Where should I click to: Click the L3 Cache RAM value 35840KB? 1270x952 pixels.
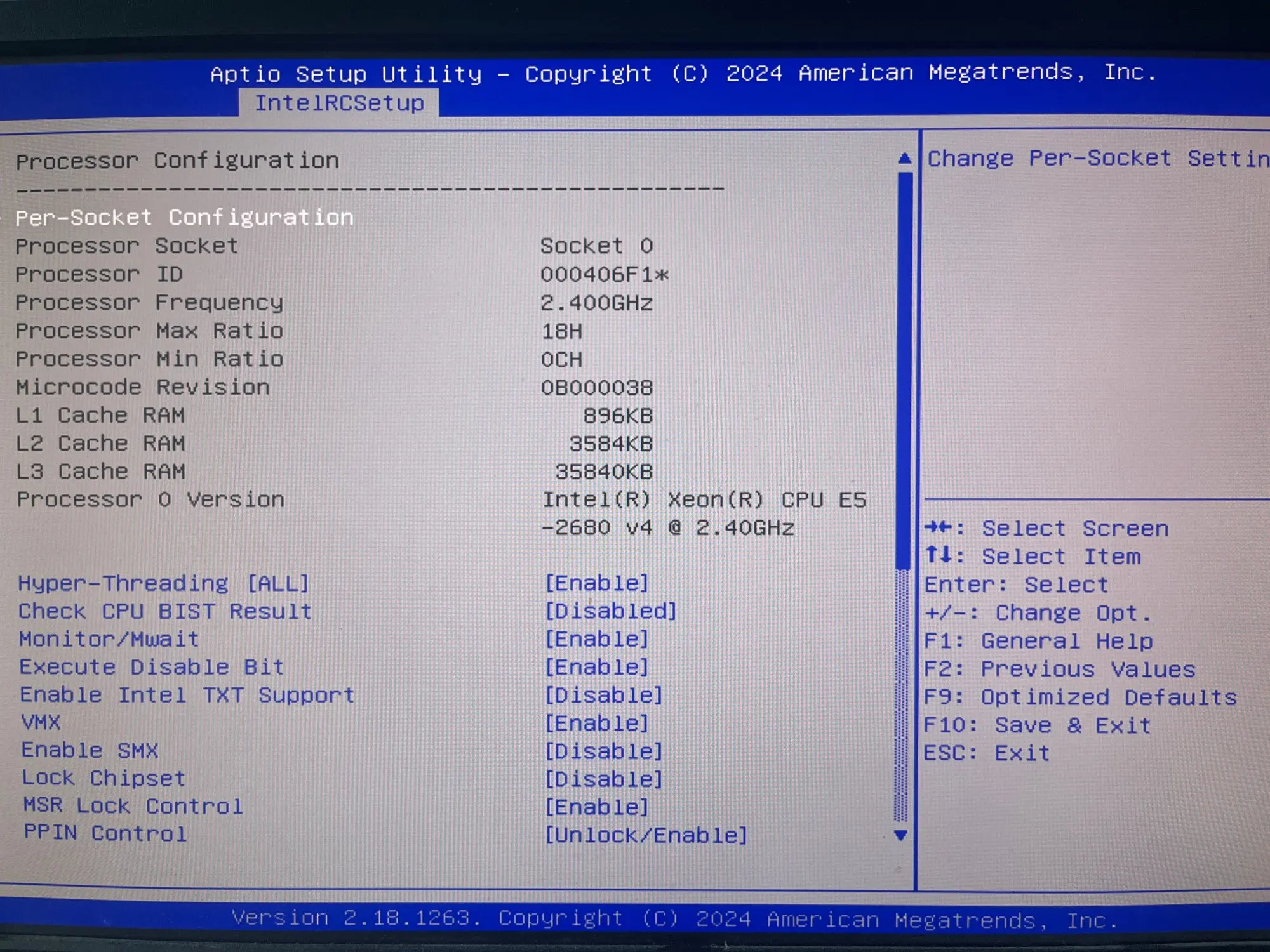[x=604, y=472]
